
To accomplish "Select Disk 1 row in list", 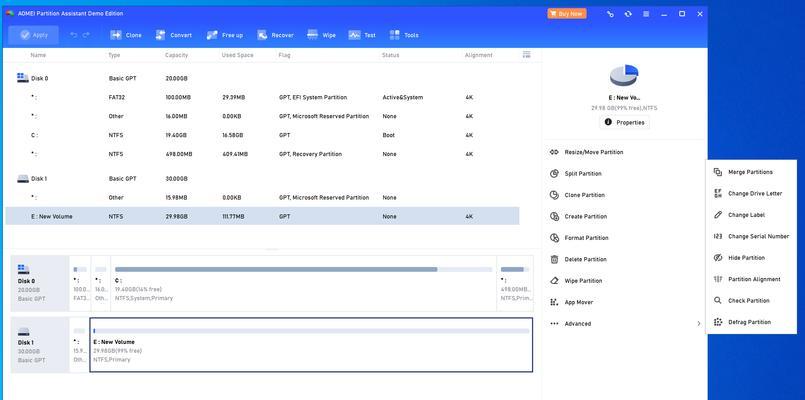I will [262, 179].
